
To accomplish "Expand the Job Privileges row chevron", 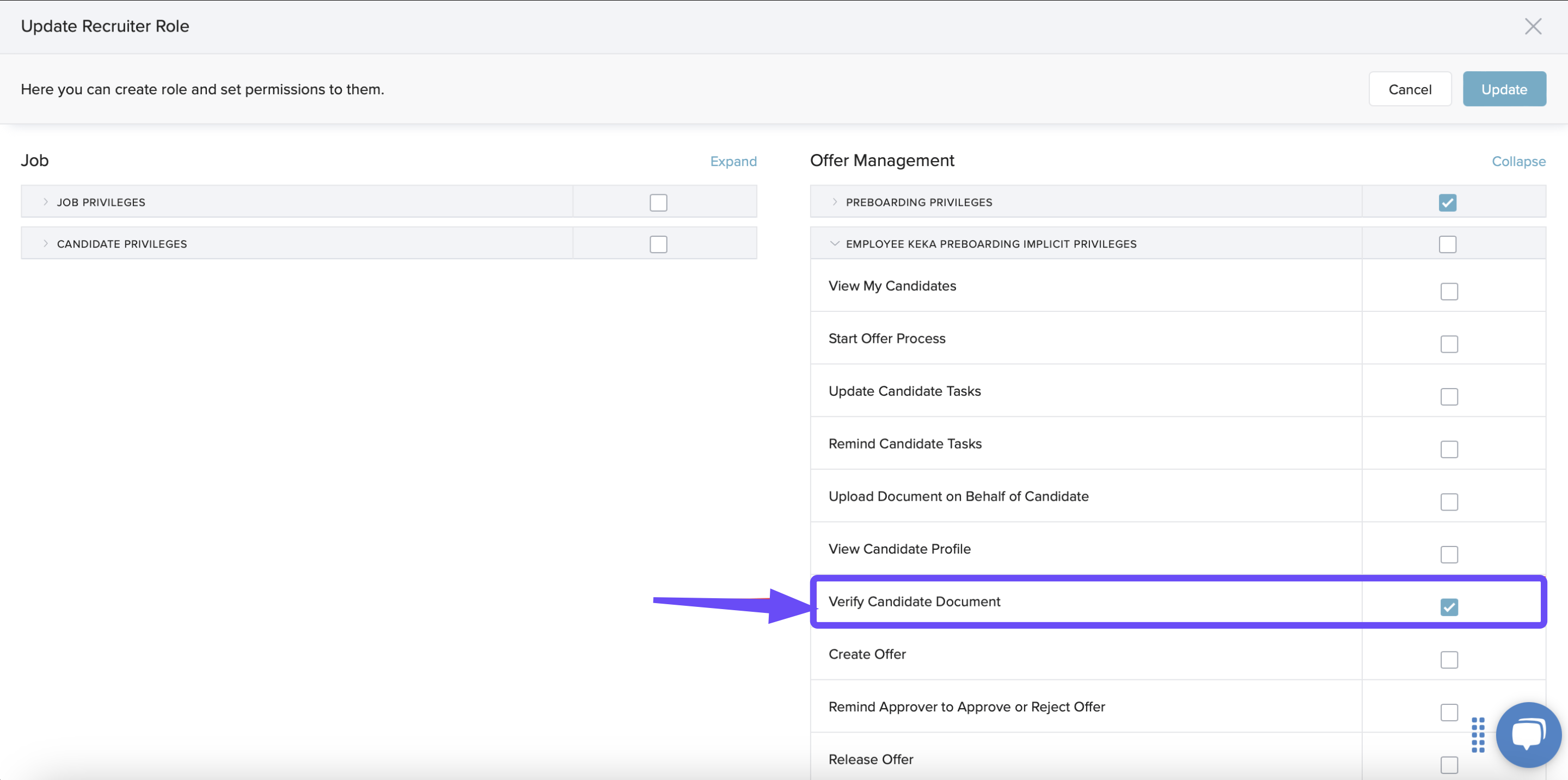I will click(x=46, y=202).
